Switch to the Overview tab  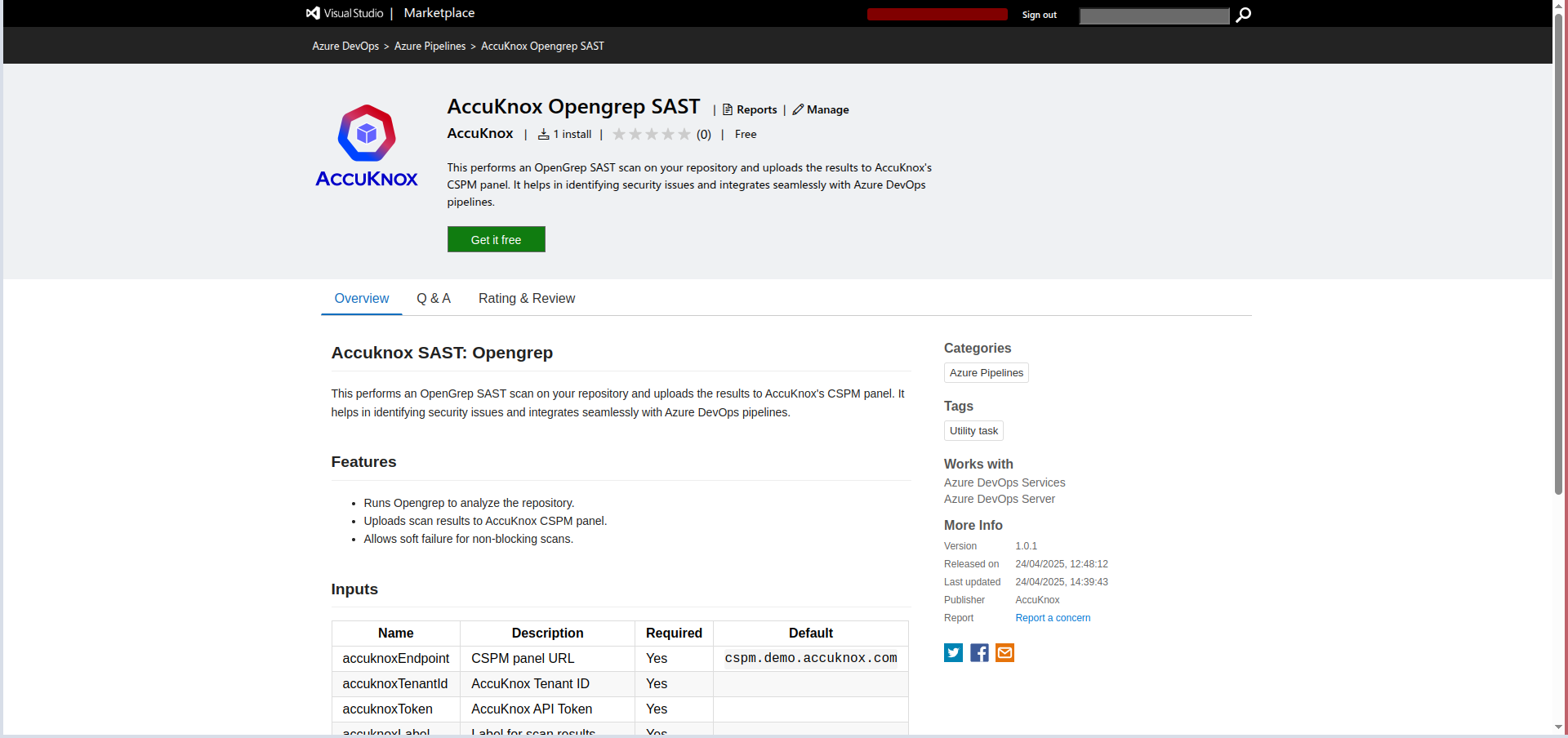pos(362,299)
